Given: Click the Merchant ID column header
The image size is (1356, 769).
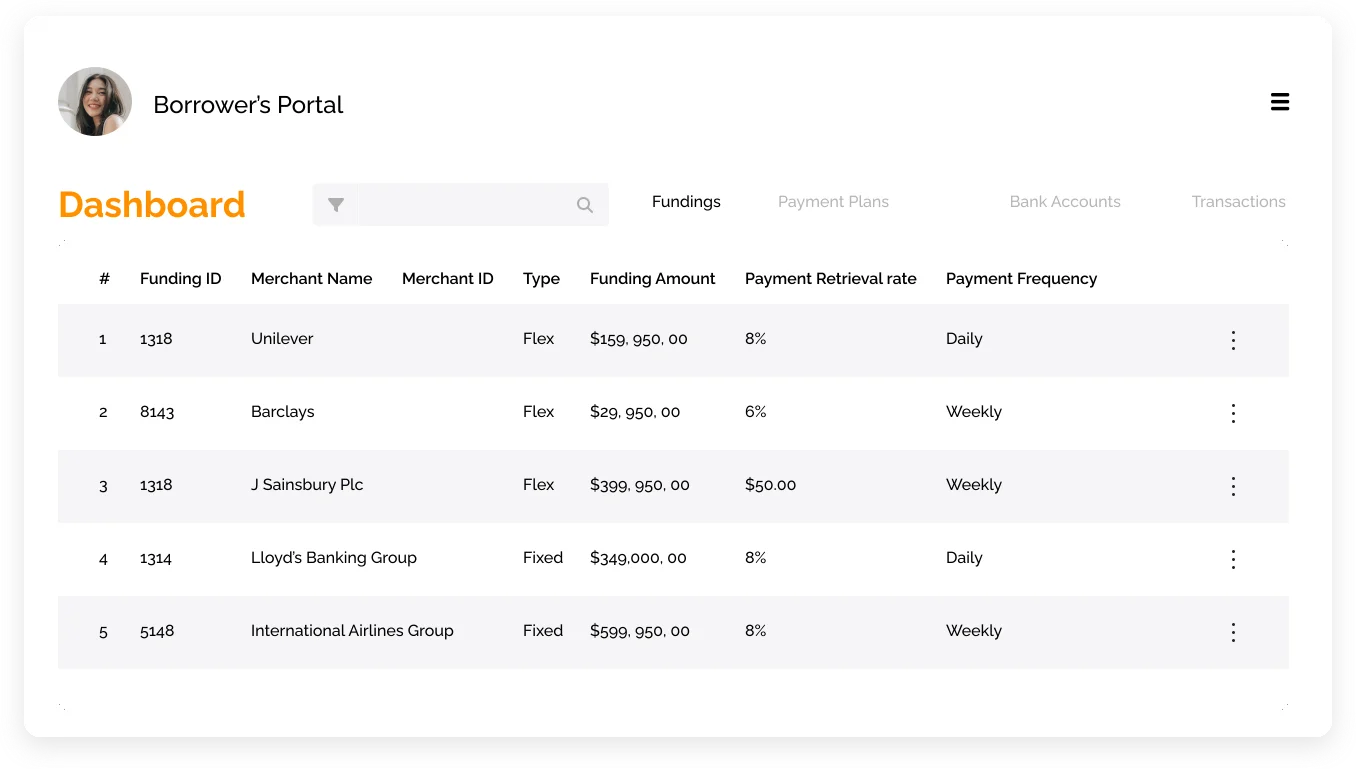Looking at the screenshot, I should 447,279.
